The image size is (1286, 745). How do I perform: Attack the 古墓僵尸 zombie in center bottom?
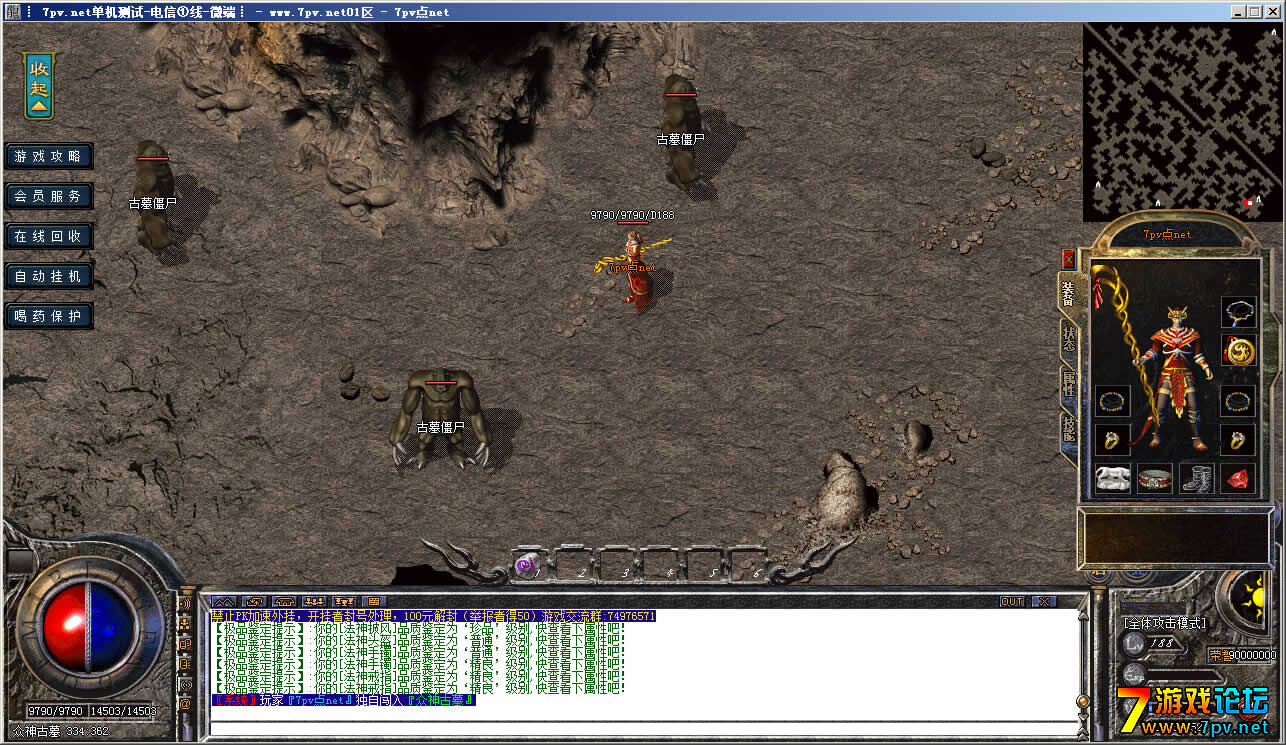coord(441,417)
